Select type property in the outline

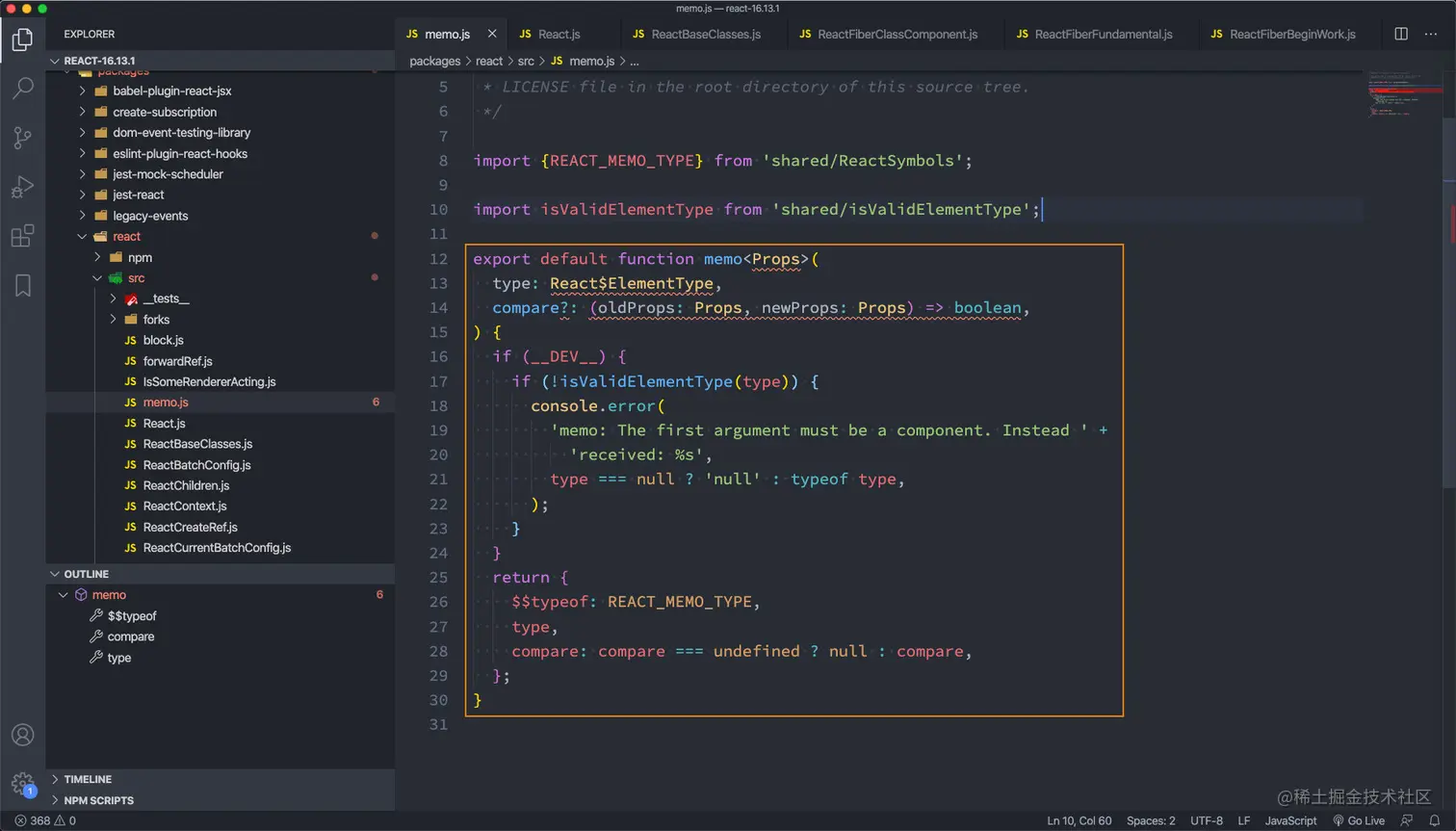[x=220, y=658]
